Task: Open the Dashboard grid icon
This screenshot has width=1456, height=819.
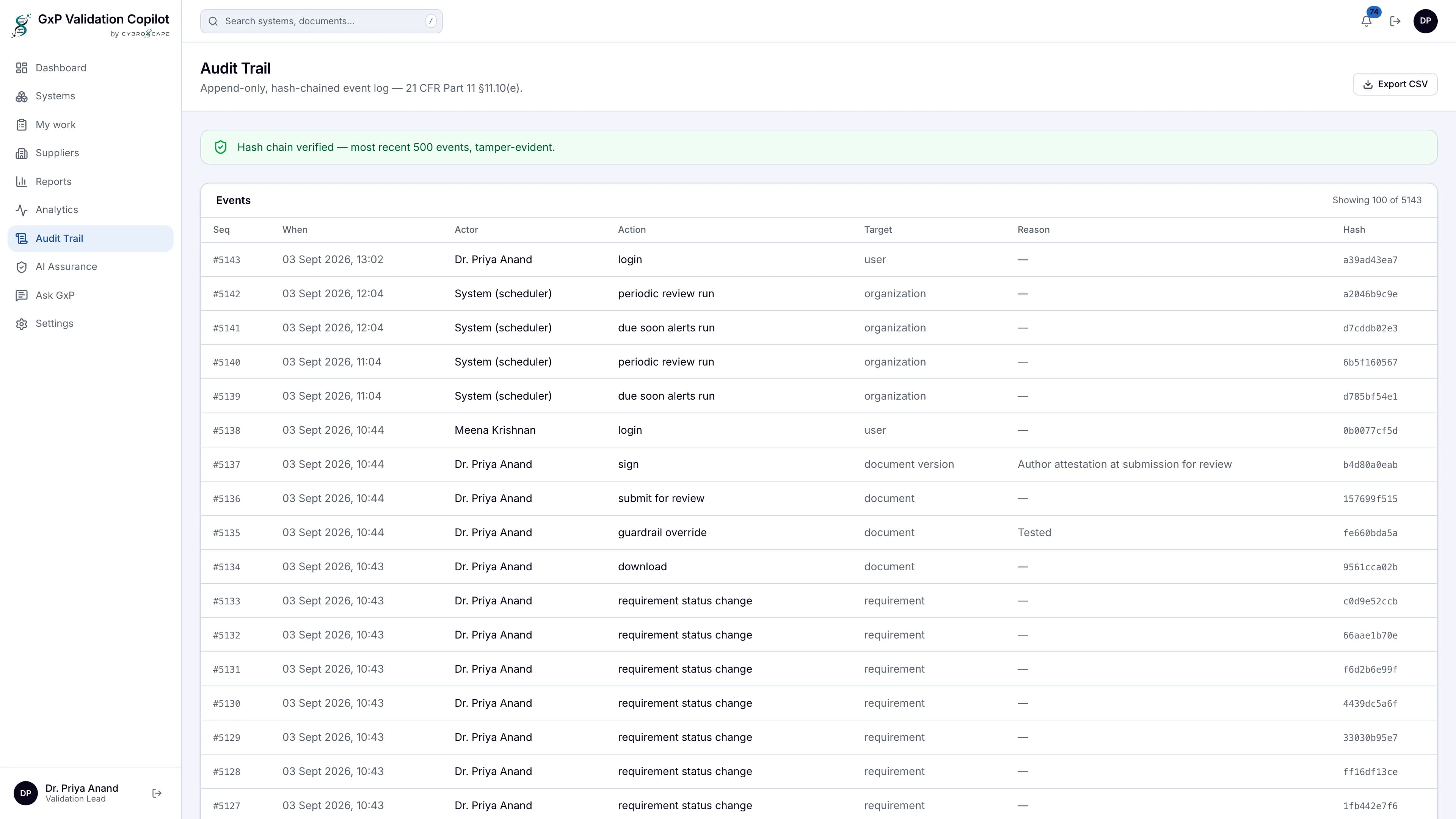Action: coord(22,68)
